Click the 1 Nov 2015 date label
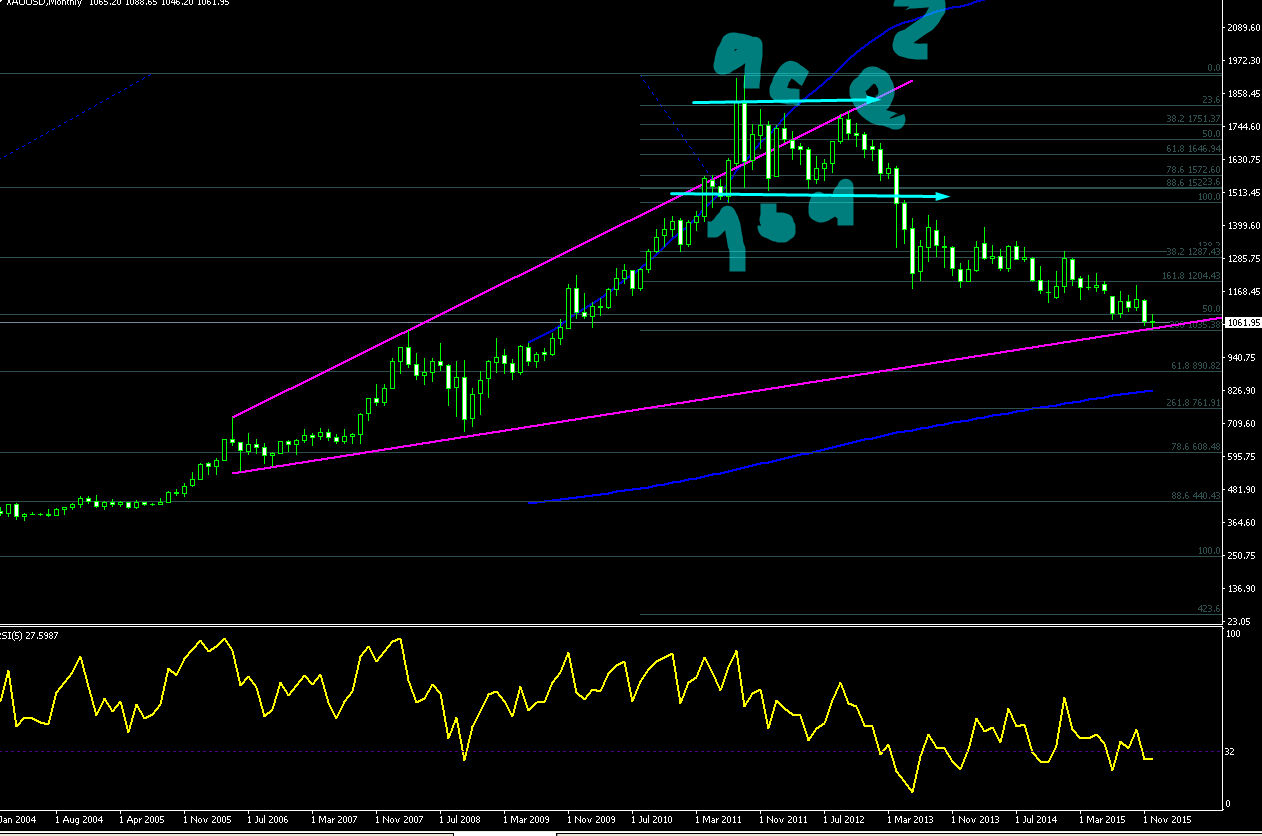Image resolution: width=1262 pixels, height=836 pixels. pos(1168,819)
